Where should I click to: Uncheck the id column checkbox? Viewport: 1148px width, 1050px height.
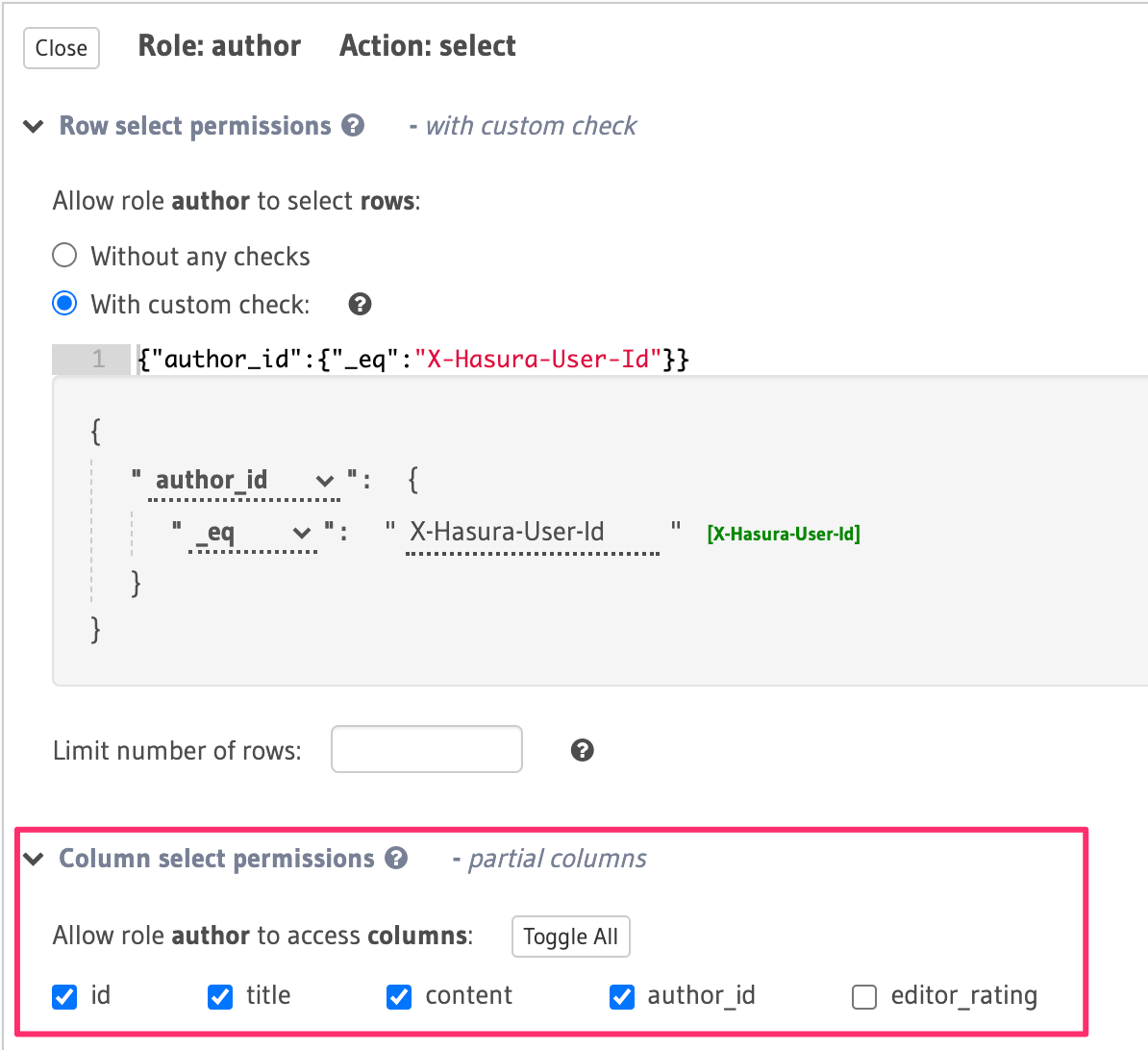pyautogui.click(x=64, y=997)
